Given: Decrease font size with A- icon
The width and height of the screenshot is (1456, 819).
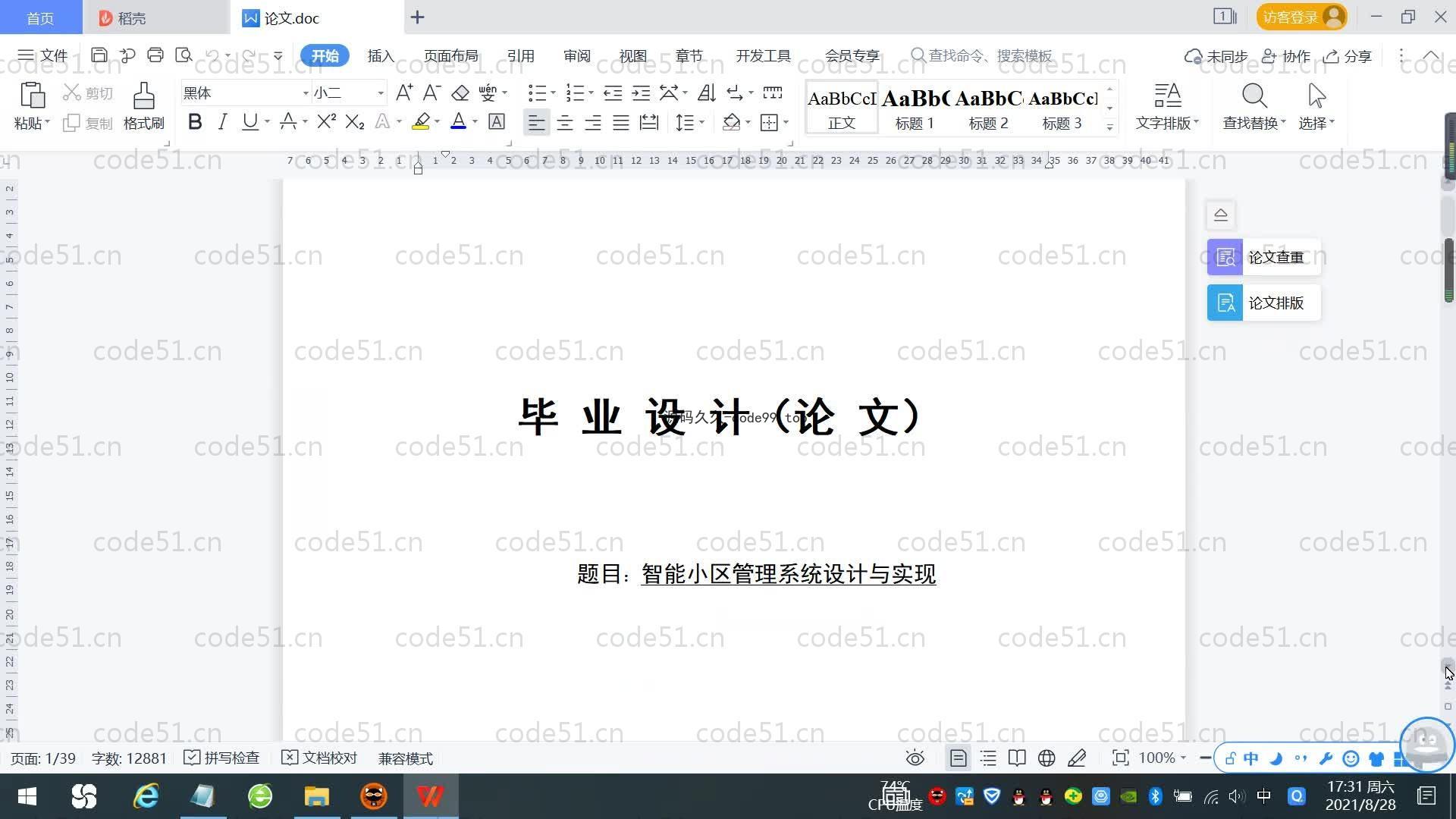Looking at the screenshot, I should [431, 93].
